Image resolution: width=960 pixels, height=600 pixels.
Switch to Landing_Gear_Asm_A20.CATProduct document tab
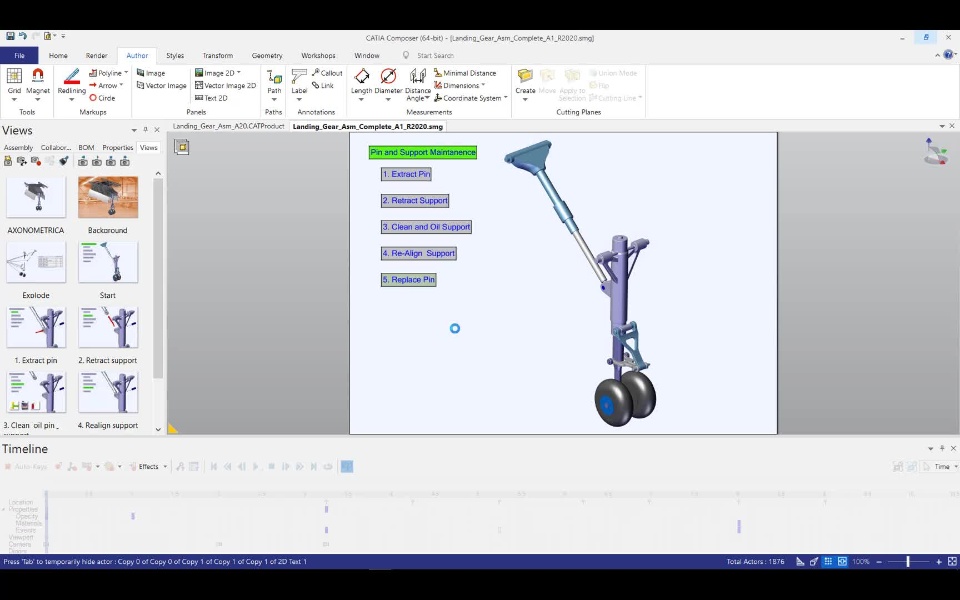(228, 126)
